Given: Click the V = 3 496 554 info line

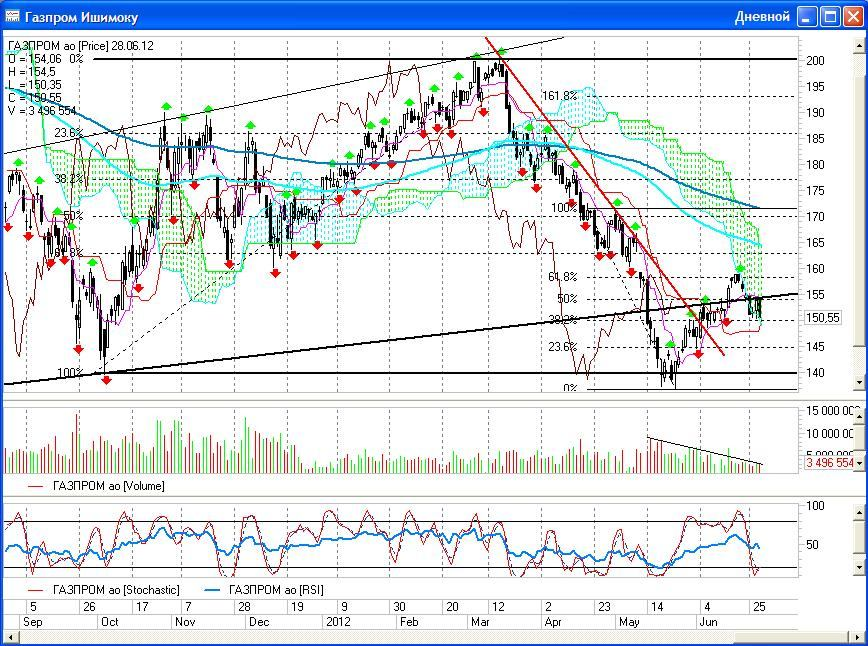Looking at the screenshot, I should click(x=42, y=111).
